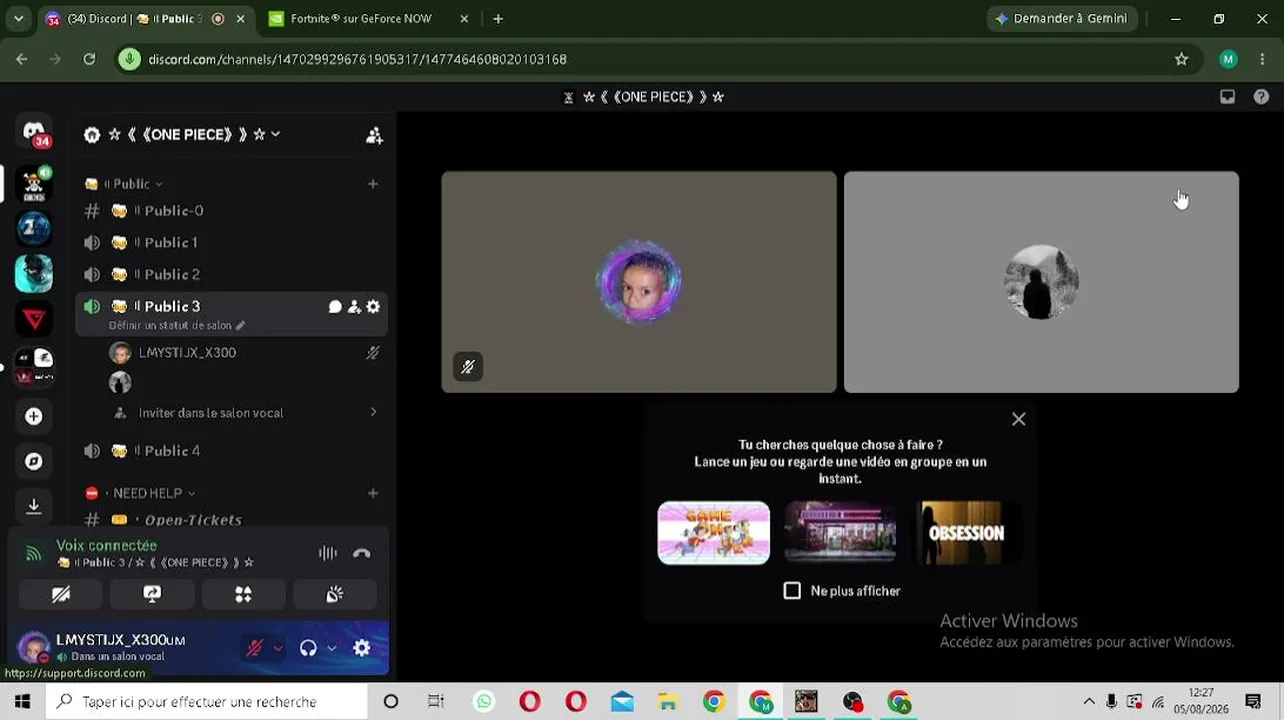Open the Chrome tab search dropdown
This screenshot has height=720, width=1284.
pos(18,19)
